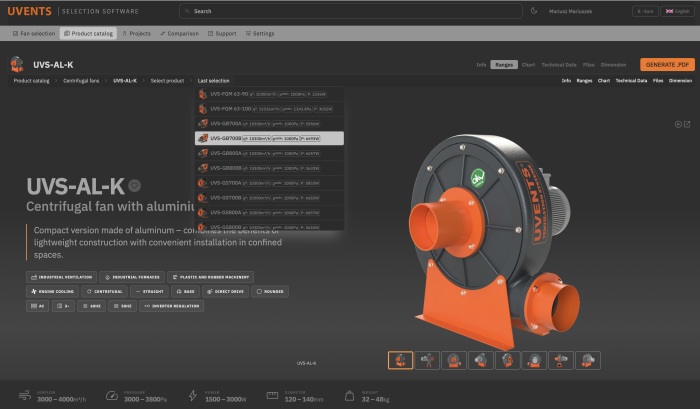Click the play animation icon above fan image
The height and width of the screenshot is (409, 700).
click(678, 124)
